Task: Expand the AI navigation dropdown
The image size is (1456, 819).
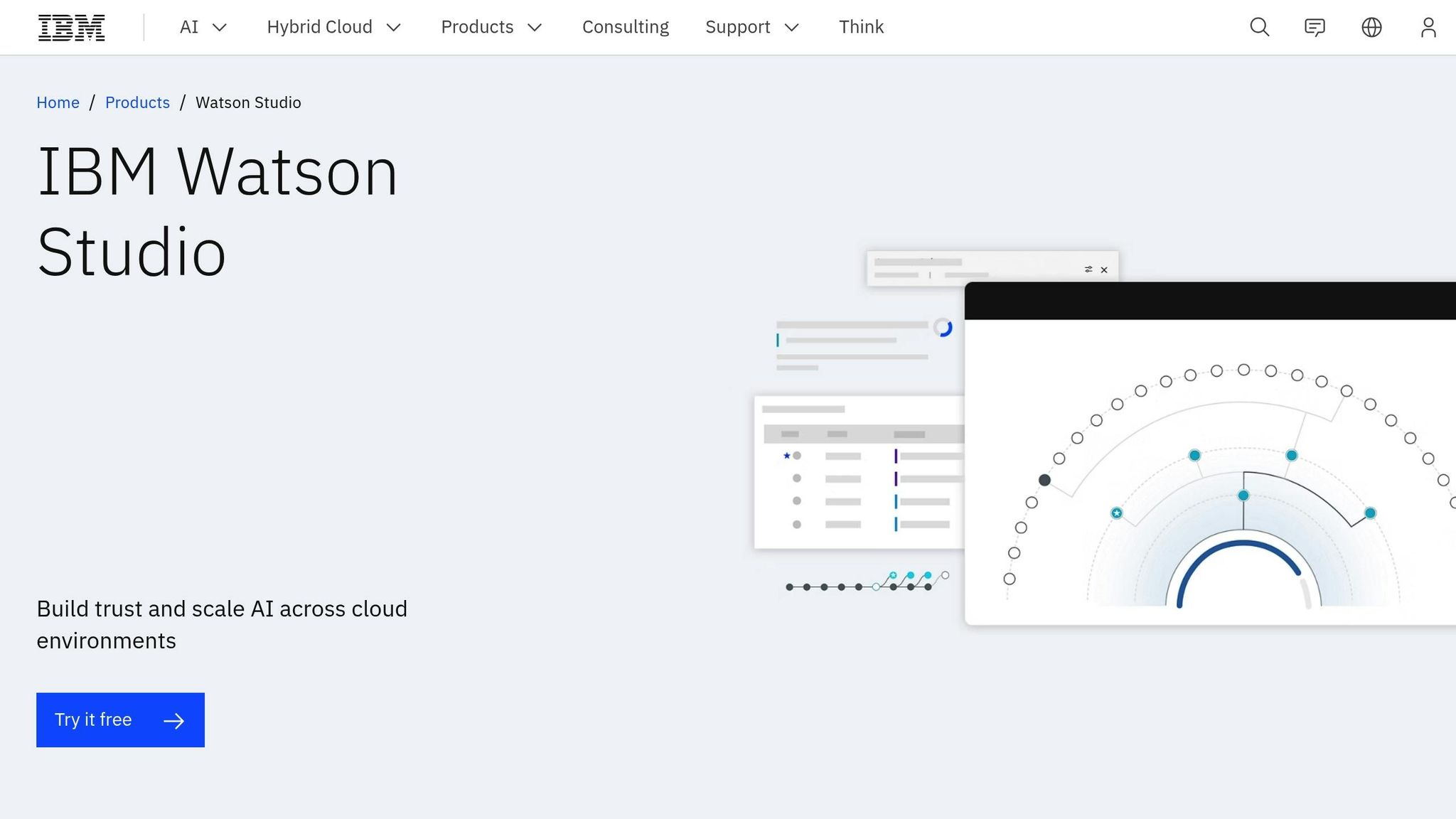Action: pos(220,27)
